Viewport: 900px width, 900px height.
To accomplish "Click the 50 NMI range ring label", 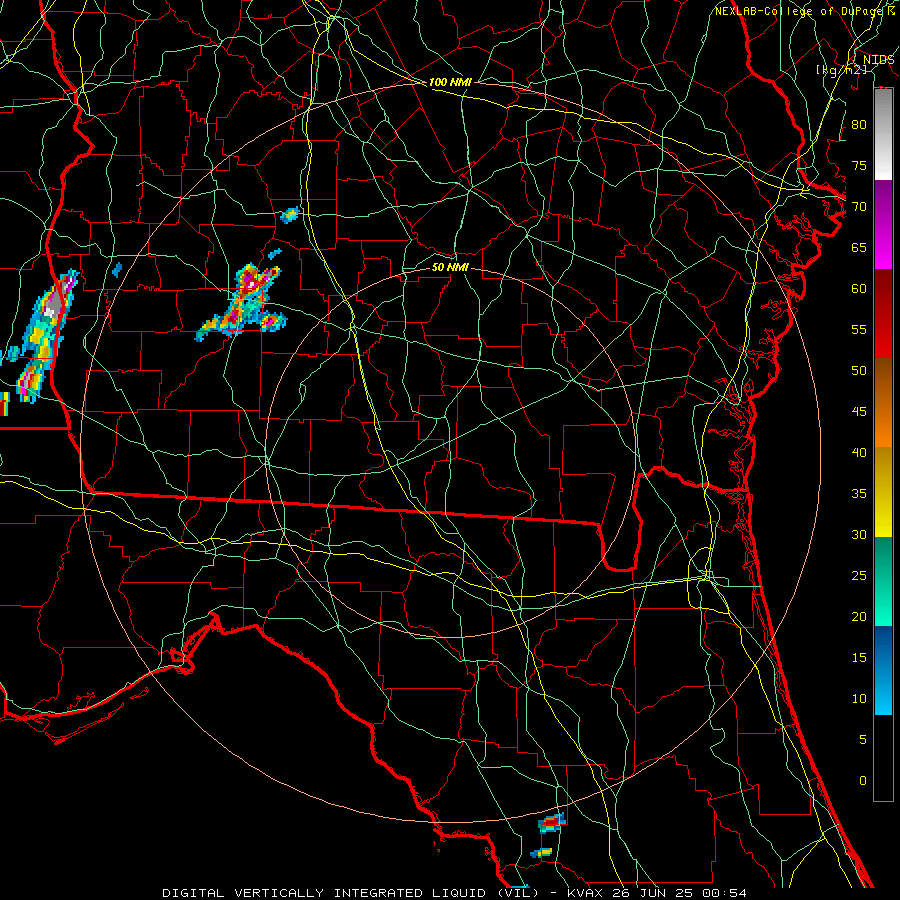I will click(450, 267).
